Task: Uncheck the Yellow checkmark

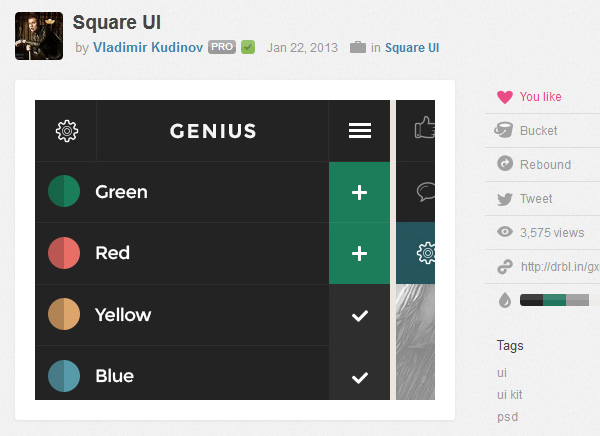Action: point(360,316)
